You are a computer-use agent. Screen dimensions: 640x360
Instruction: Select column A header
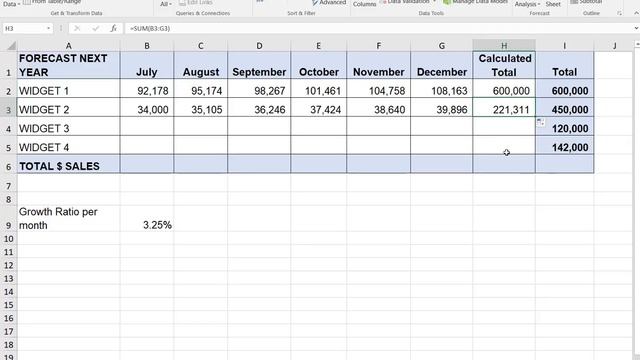pos(69,45)
